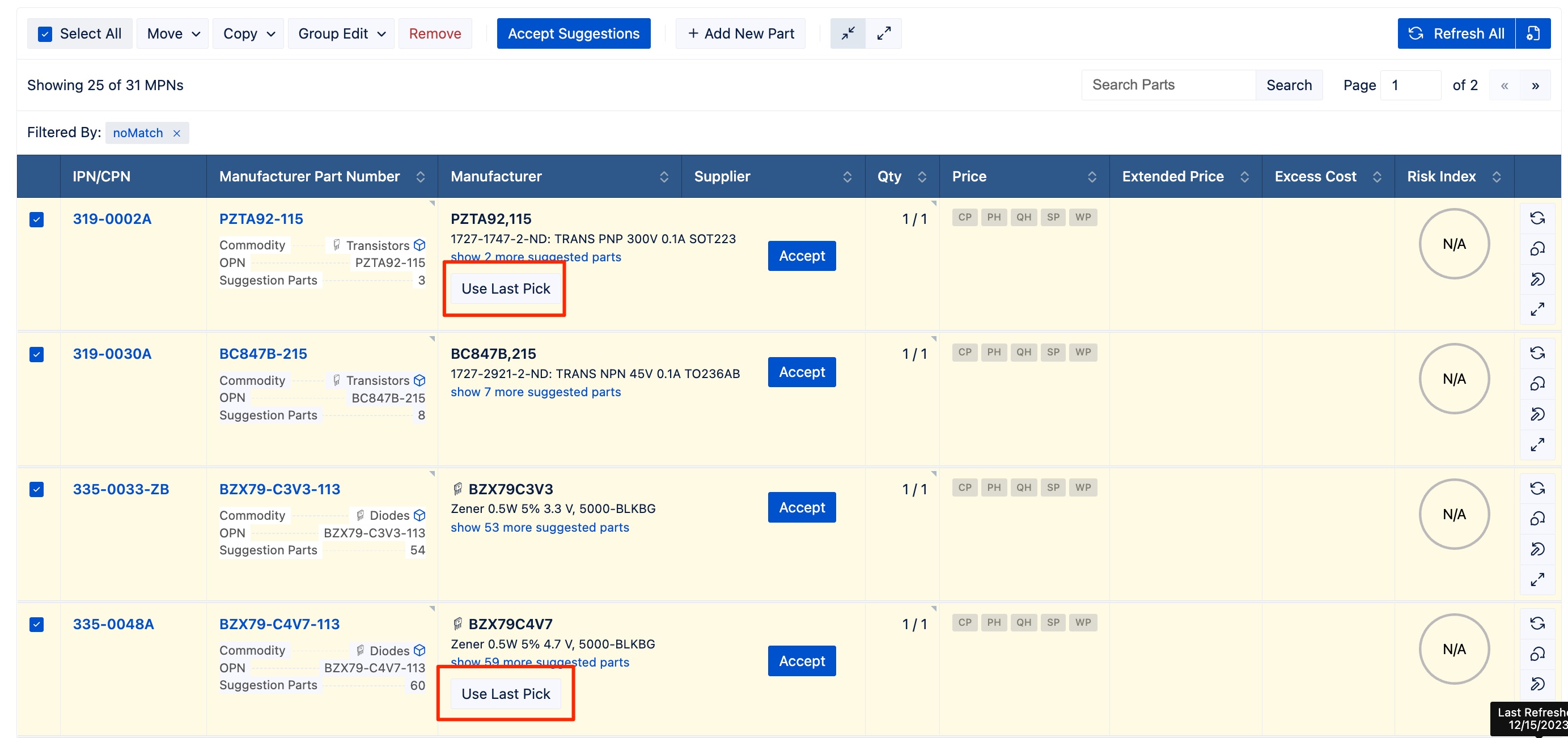This screenshot has width=1568, height=738.
Task: Click Use Last Pick under PZTA92,115
Action: click(505, 289)
